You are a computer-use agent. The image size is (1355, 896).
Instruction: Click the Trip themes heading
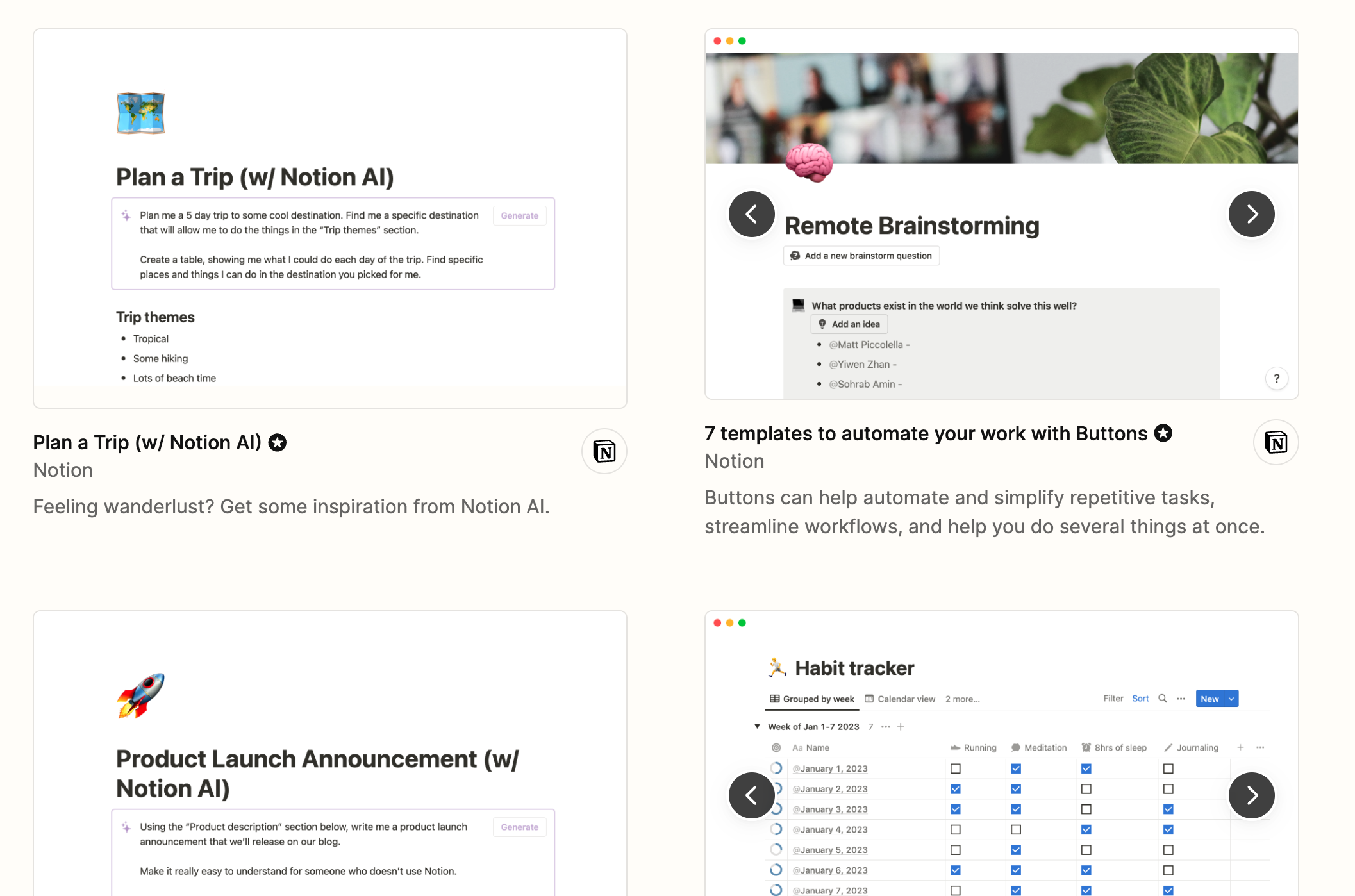click(155, 317)
